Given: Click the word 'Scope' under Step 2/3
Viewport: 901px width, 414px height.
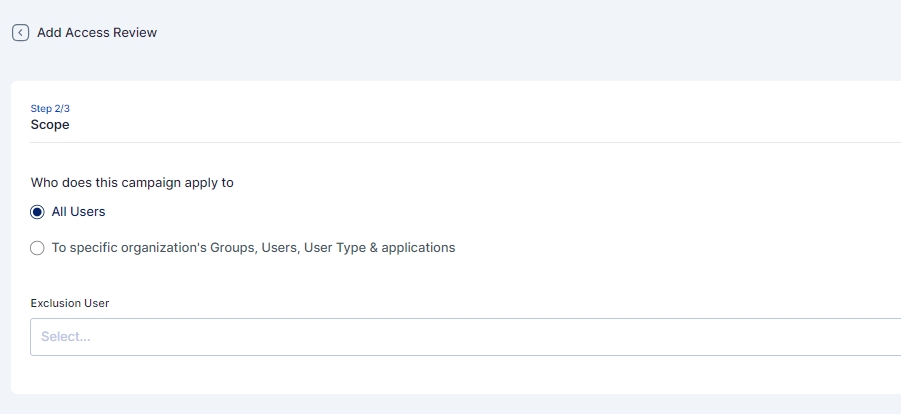Looking at the screenshot, I should pos(50,125).
